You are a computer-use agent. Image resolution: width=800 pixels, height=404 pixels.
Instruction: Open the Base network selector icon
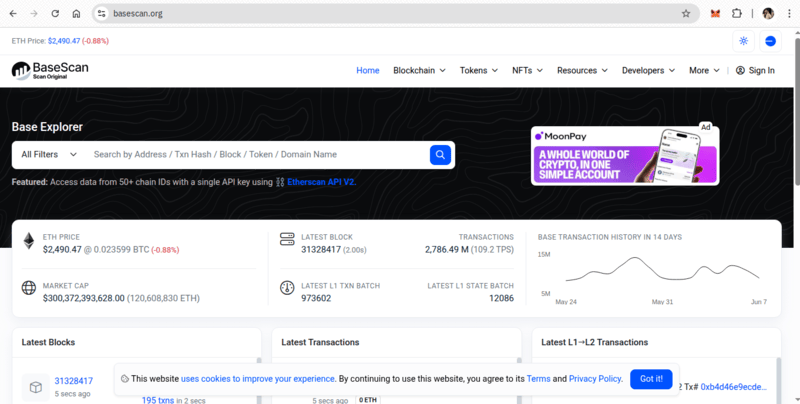[x=770, y=41]
